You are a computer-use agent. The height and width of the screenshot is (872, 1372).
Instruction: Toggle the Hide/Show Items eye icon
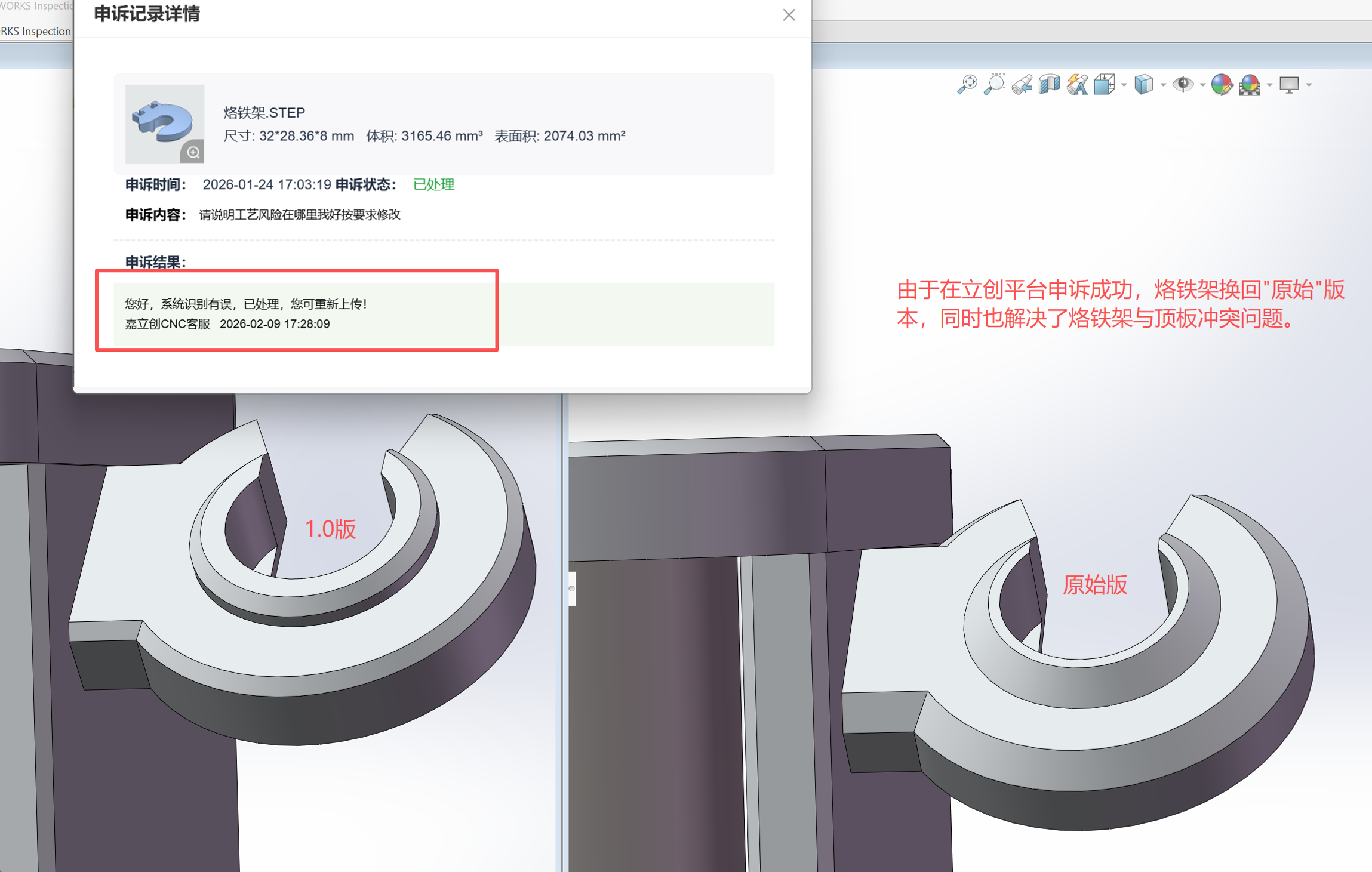tap(1182, 85)
